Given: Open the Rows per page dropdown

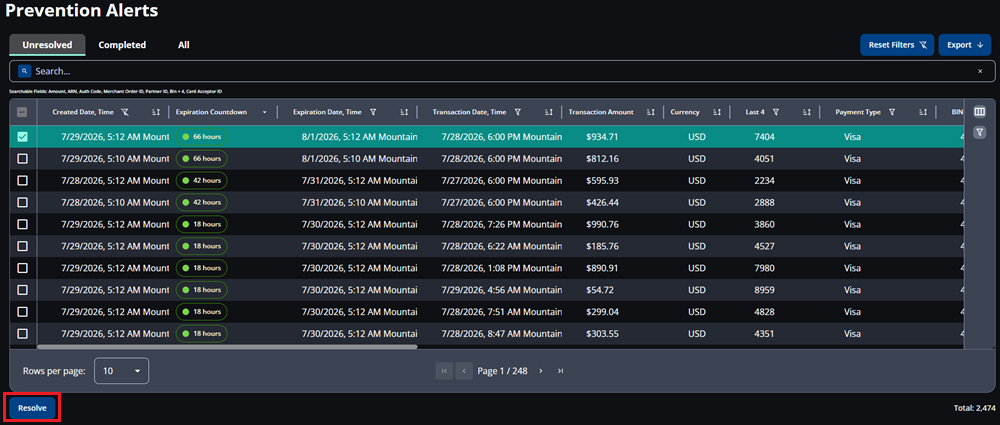Looking at the screenshot, I should click(121, 371).
